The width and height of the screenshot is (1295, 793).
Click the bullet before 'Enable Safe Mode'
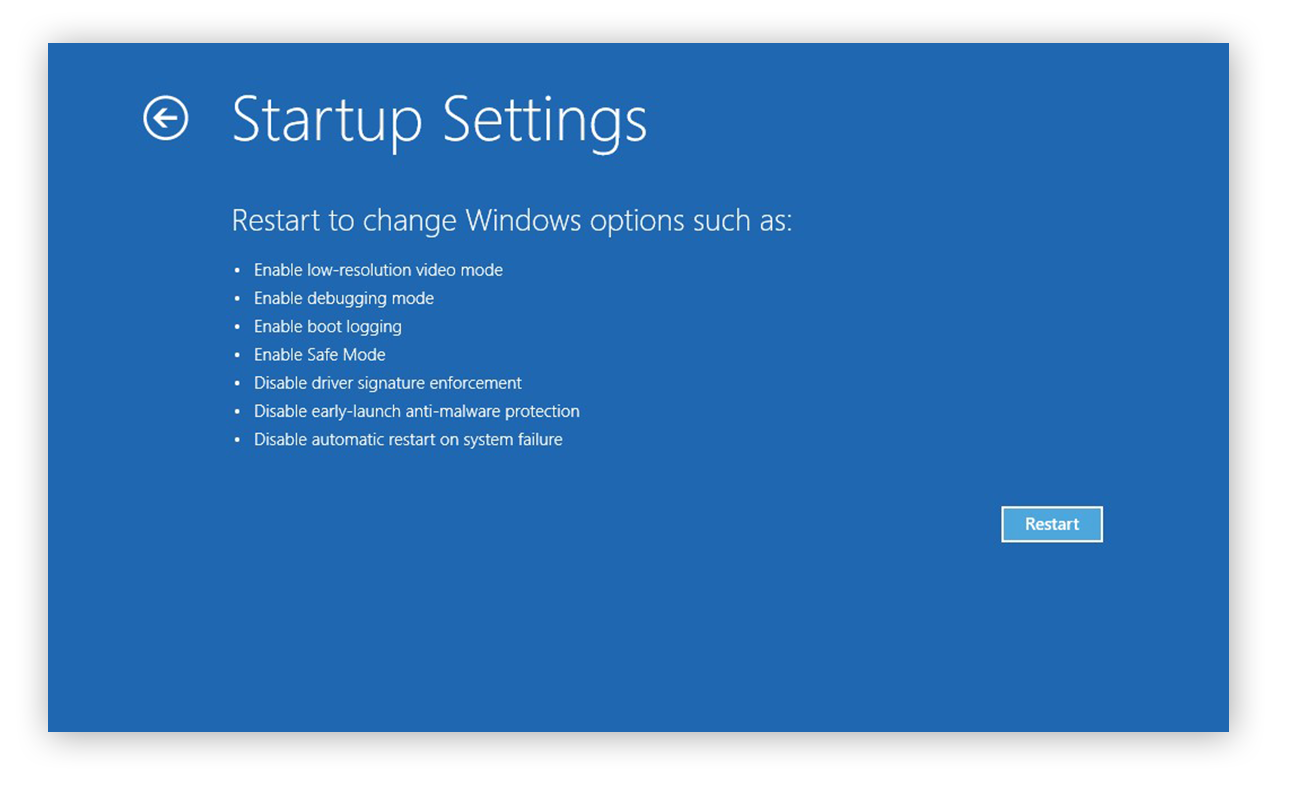tap(238, 355)
